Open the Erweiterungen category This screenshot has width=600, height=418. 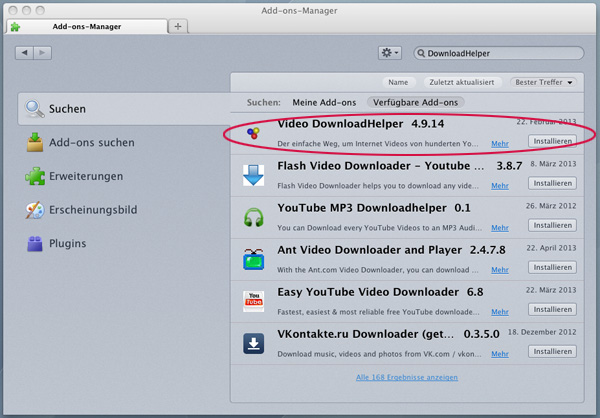tap(124, 176)
